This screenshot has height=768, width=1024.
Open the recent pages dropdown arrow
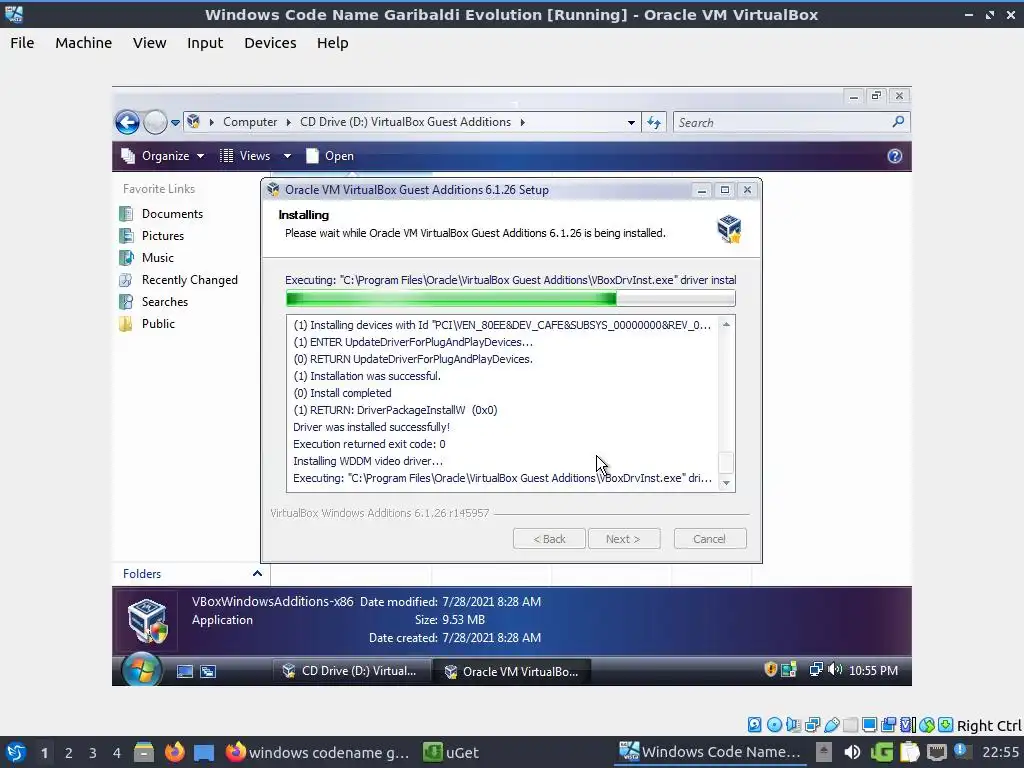point(175,123)
